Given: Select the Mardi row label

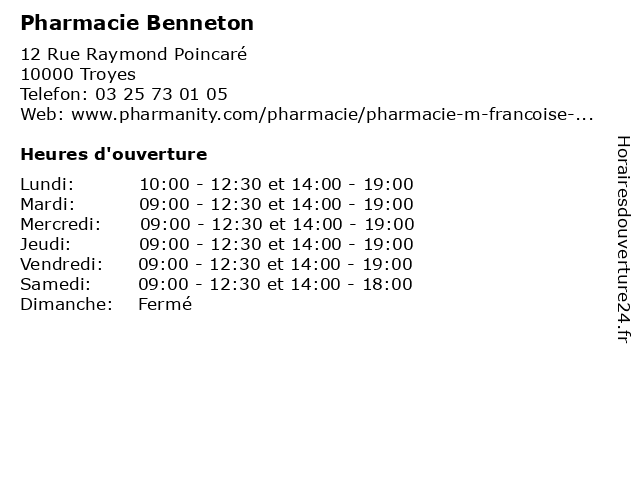Looking at the screenshot, I should [48, 204].
